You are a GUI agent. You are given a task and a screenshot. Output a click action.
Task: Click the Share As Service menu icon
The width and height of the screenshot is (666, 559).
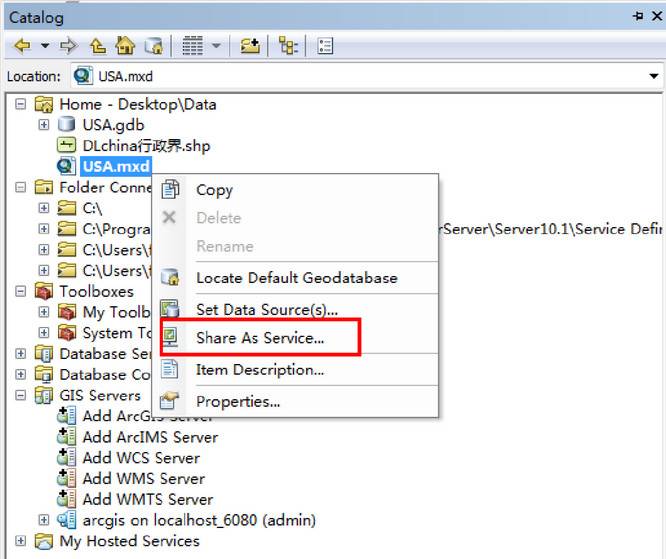tap(170, 338)
